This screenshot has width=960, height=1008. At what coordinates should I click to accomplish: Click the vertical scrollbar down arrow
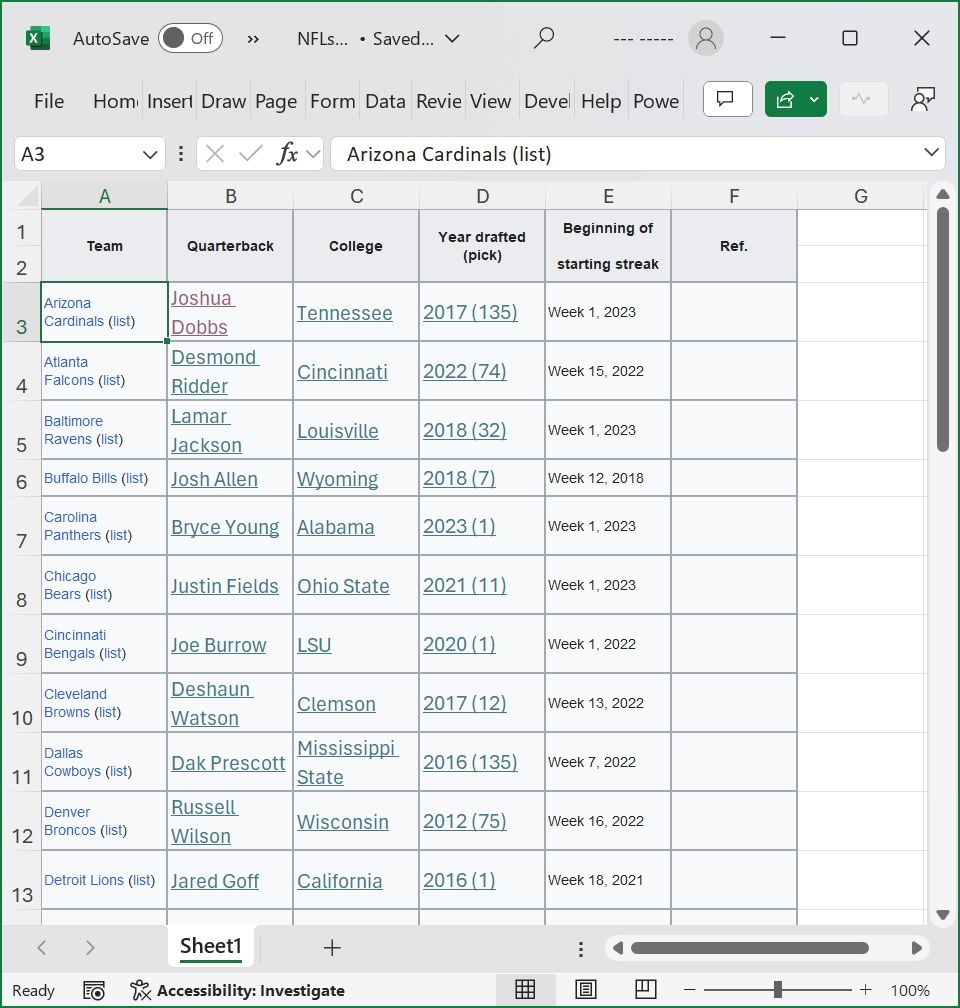[941, 914]
